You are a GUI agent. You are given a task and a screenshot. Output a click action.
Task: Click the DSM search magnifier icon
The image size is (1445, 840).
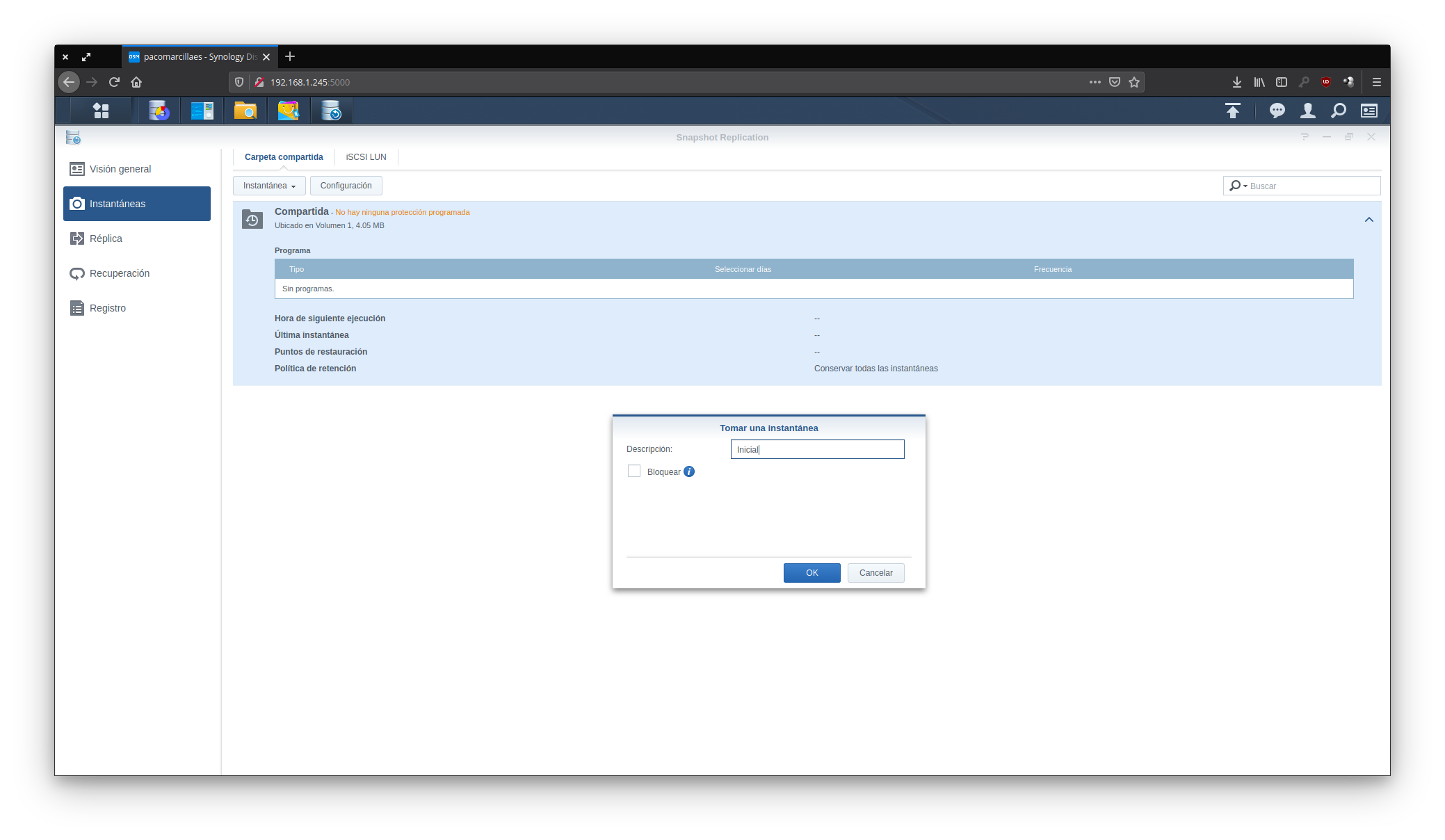pos(1338,111)
